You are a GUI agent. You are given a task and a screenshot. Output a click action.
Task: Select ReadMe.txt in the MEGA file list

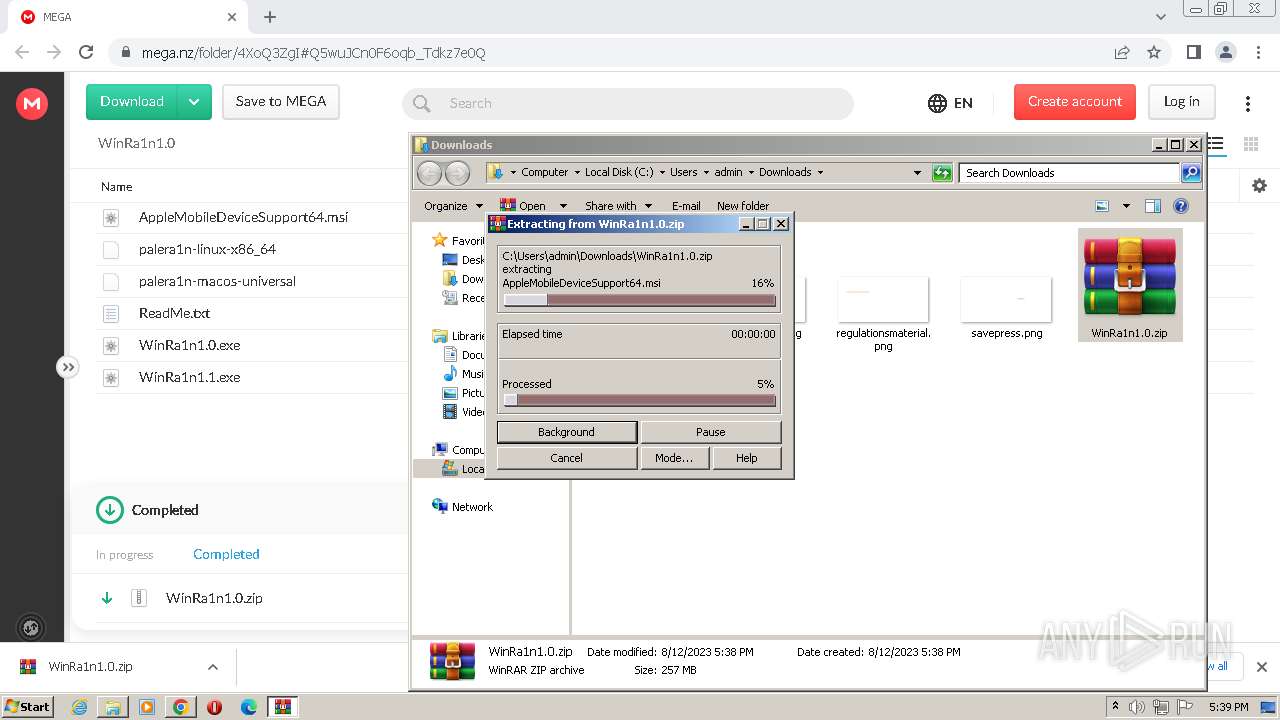[x=174, y=313]
